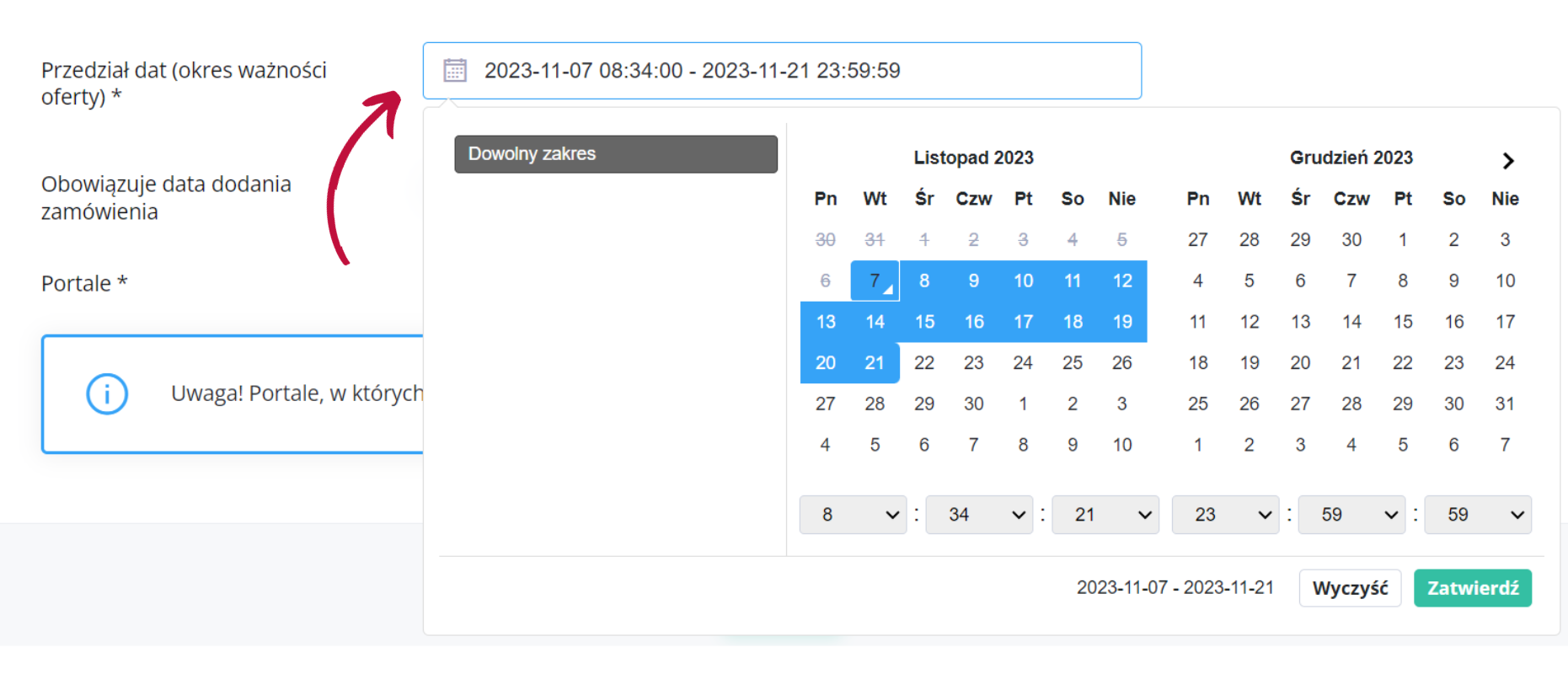Click the Grudzień 2023 month heading

coord(1351,158)
